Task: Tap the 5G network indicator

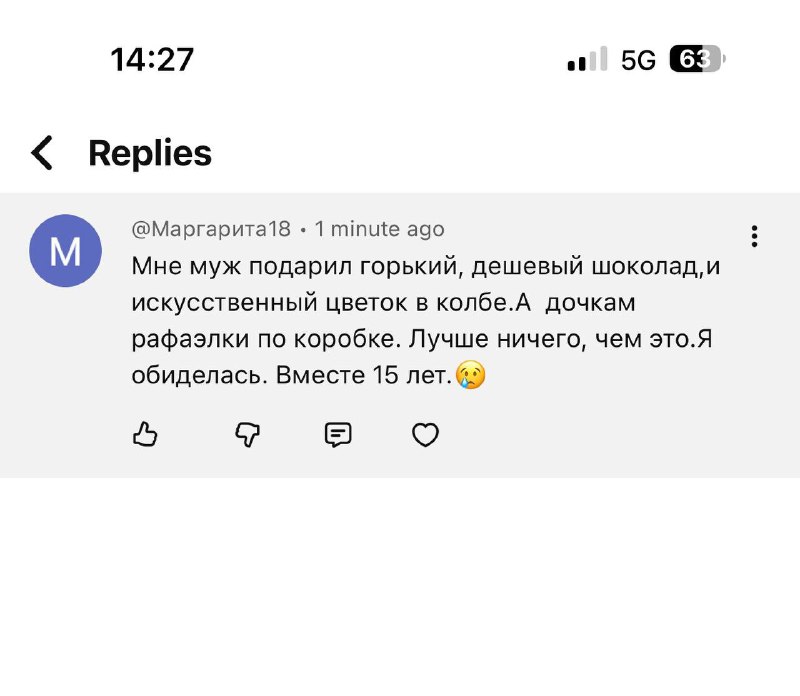Action: (x=638, y=60)
